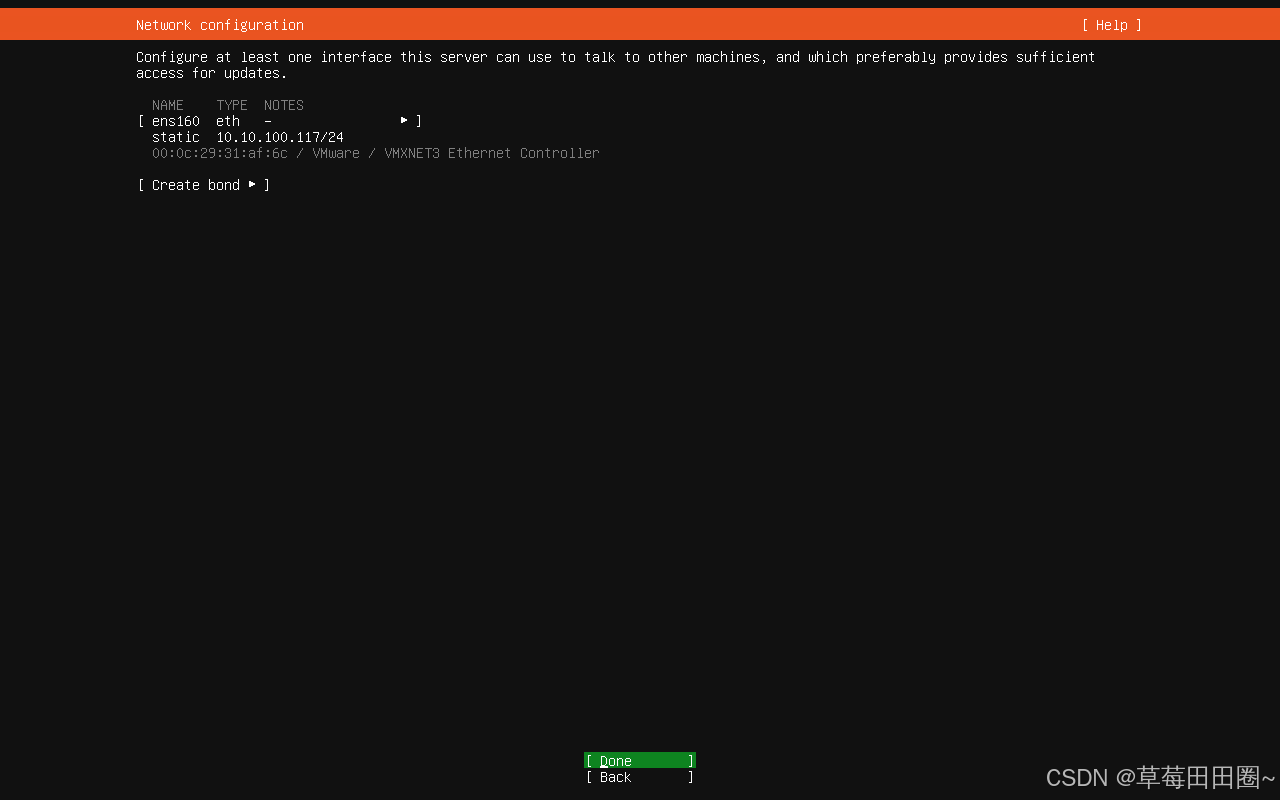This screenshot has height=800, width=1280.
Task: Click the VMXNET3 Ethernet Controller text
Action: 491,153
